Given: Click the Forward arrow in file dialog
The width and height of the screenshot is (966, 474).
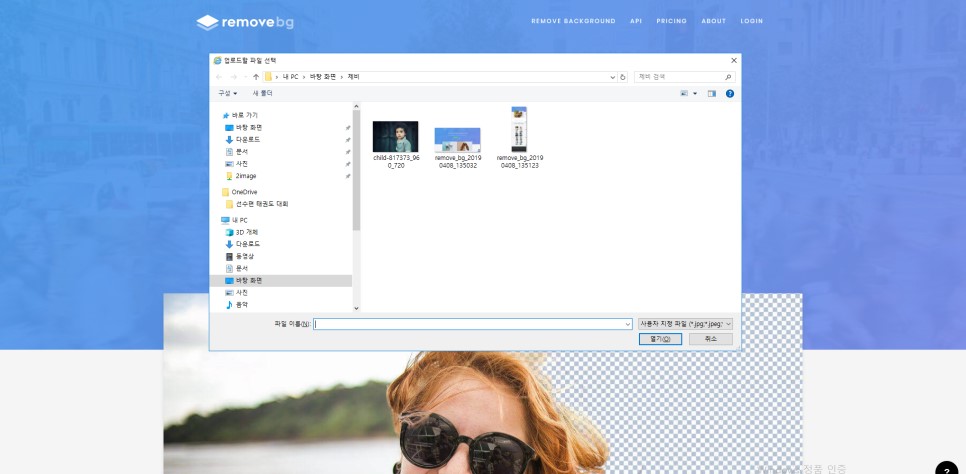Looking at the screenshot, I should click(x=233, y=77).
